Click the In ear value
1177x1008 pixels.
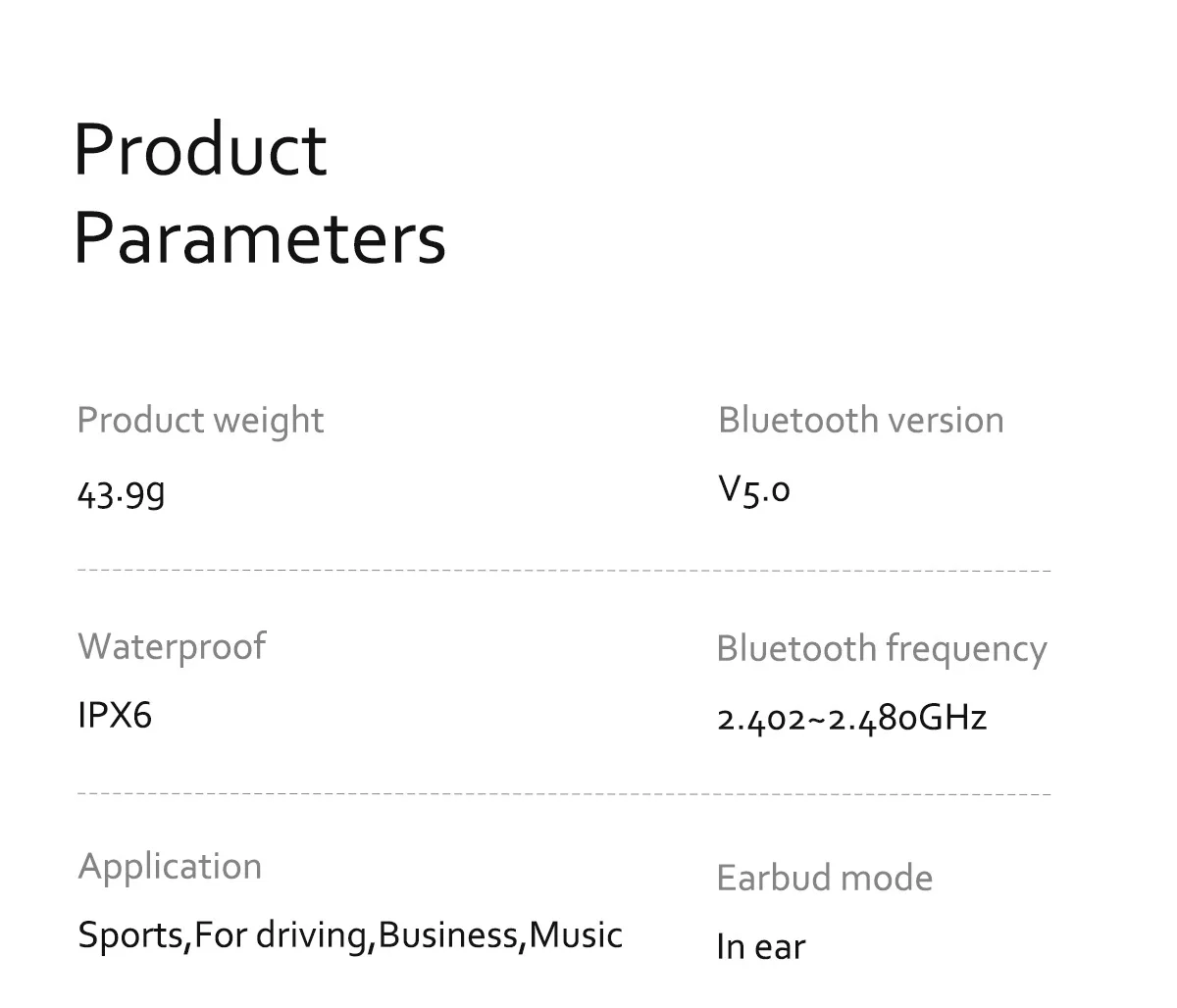pyautogui.click(x=761, y=947)
